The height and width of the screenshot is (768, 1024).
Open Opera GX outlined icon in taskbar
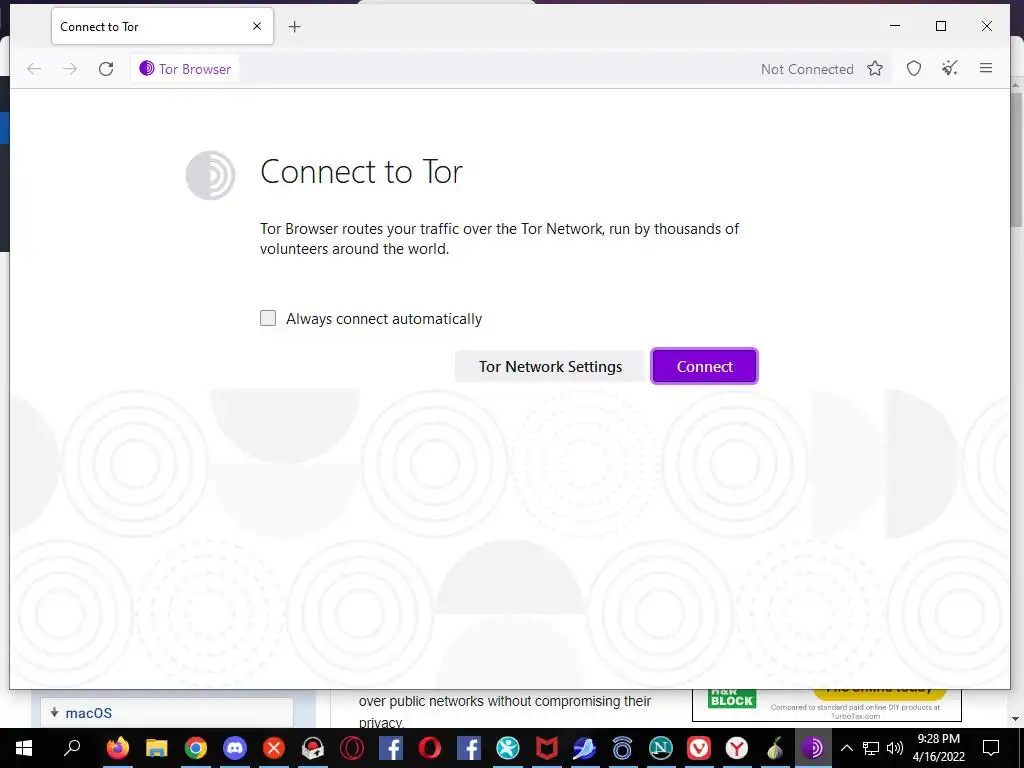(x=351, y=748)
